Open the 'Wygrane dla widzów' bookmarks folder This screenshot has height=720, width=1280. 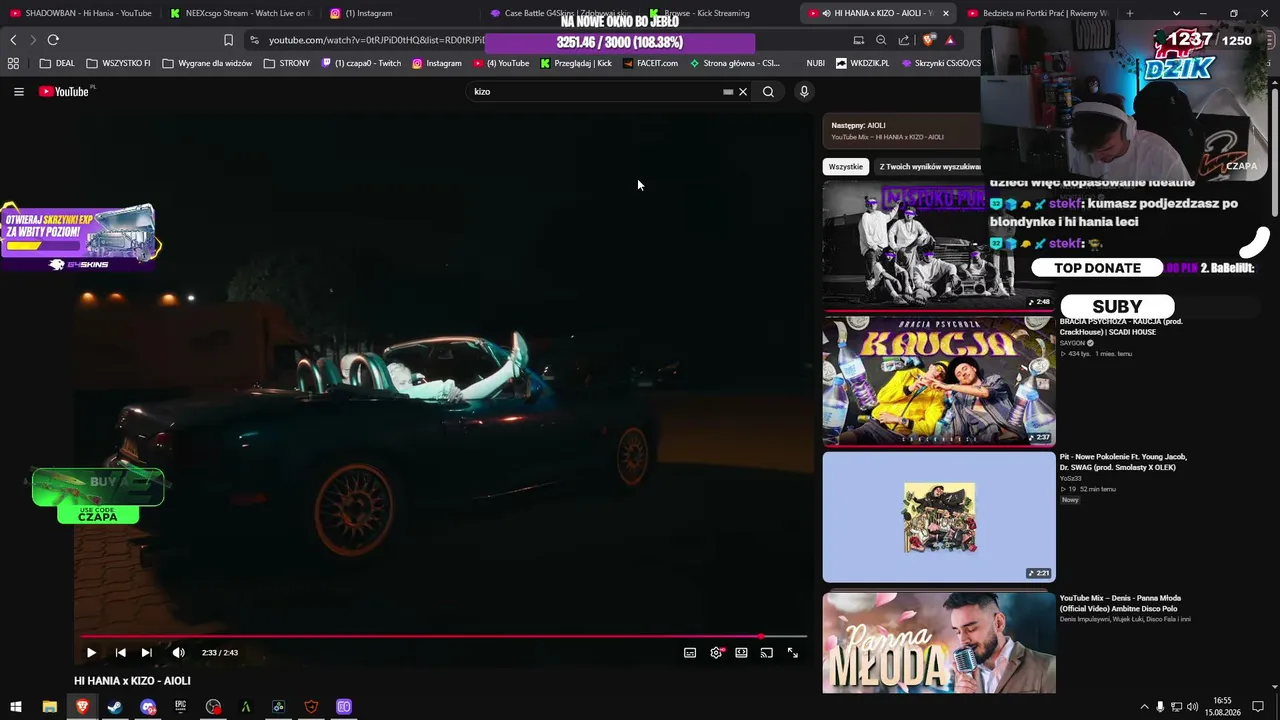[207, 63]
